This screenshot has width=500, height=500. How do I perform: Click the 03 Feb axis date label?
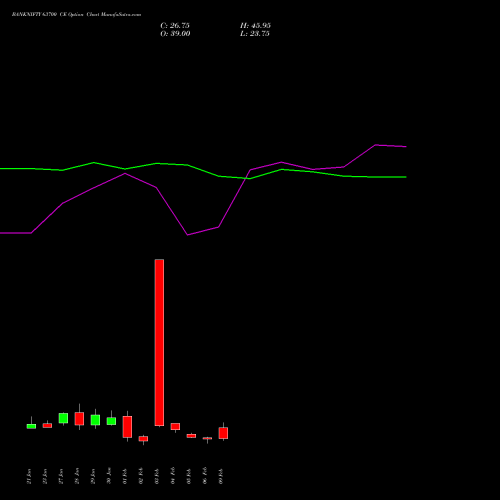coord(157,476)
